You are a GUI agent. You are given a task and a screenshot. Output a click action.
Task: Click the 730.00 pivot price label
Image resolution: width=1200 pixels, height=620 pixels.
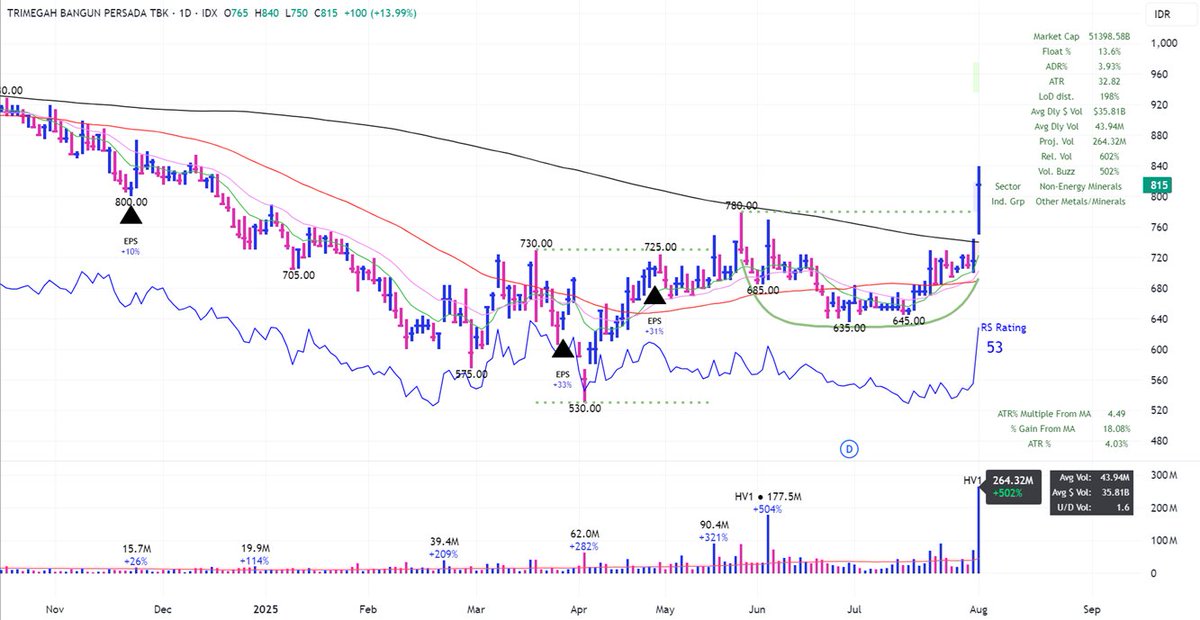pyautogui.click(x=536, y=243)
